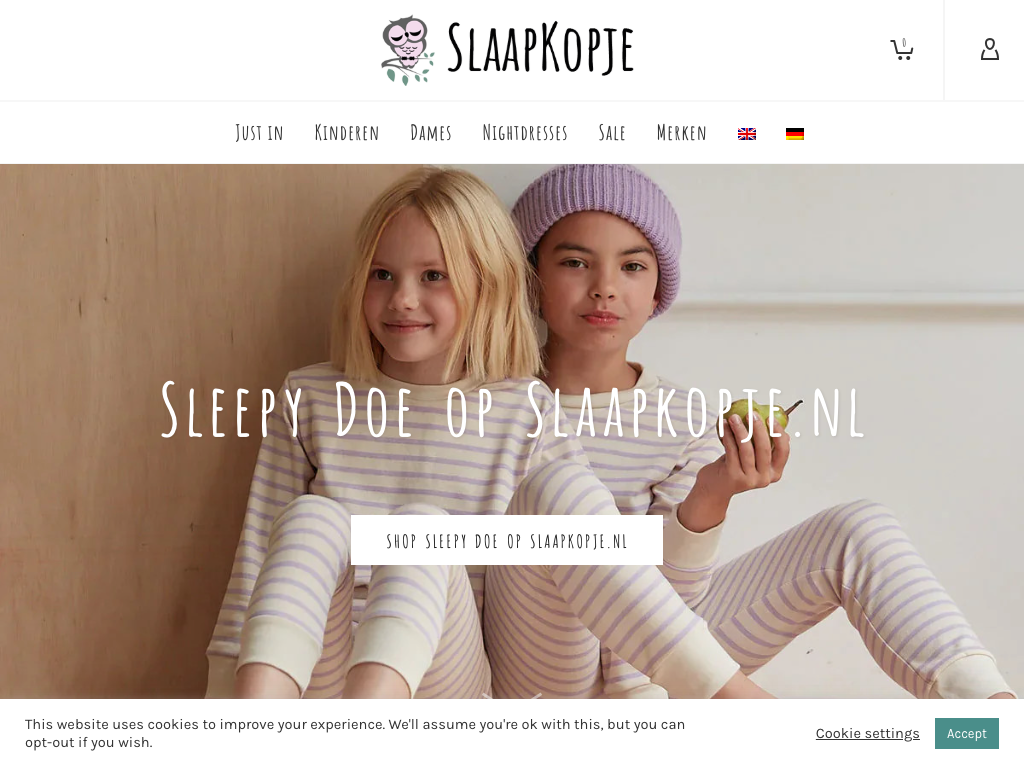This screenshot has width=1024, height=768.
Task: Open the Kinderen menu
Action: coord(347,133)
